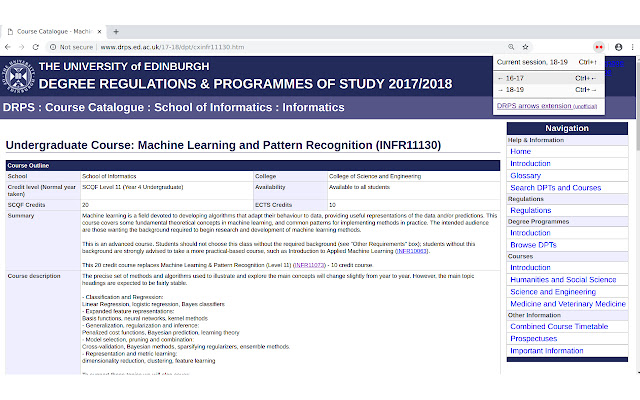Image resolution: width=640 pixels, height=400 pixels.
Task: Select the 16-17 session menu entry
Action: (549, 78)
